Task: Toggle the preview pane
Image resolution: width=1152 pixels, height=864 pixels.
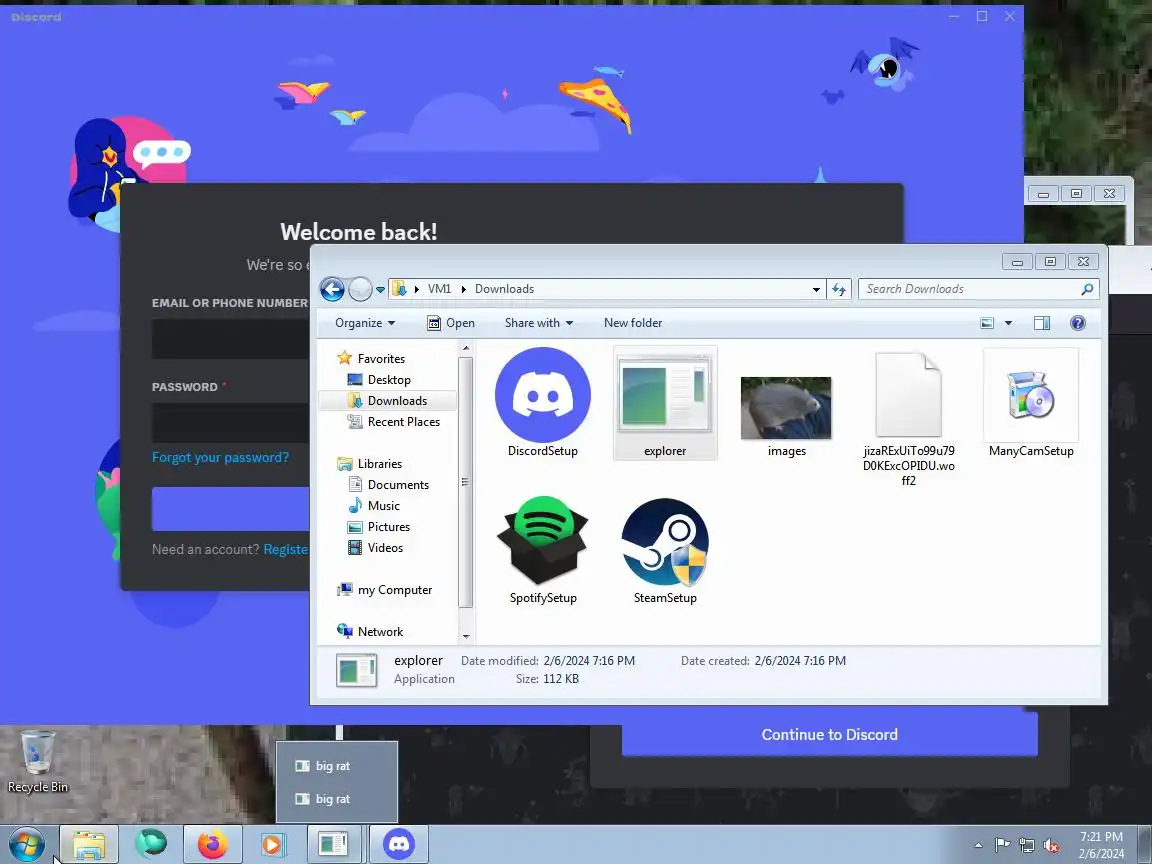Action: coord(1042,323)
